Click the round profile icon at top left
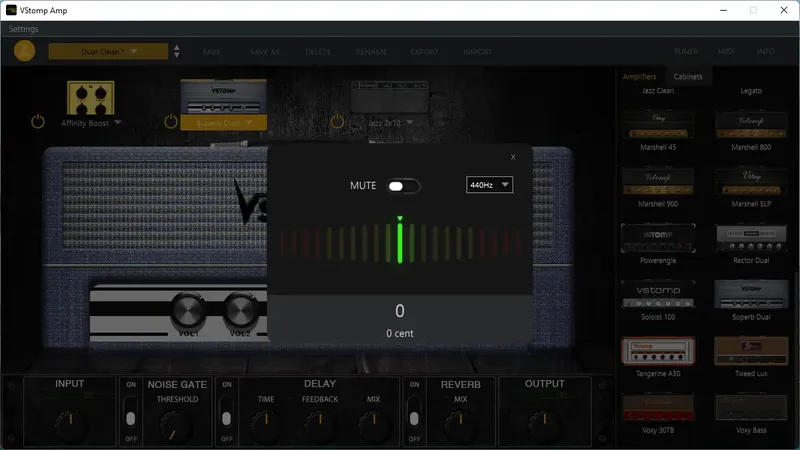This screenshot has height=450, width=800. coord(24,51)
